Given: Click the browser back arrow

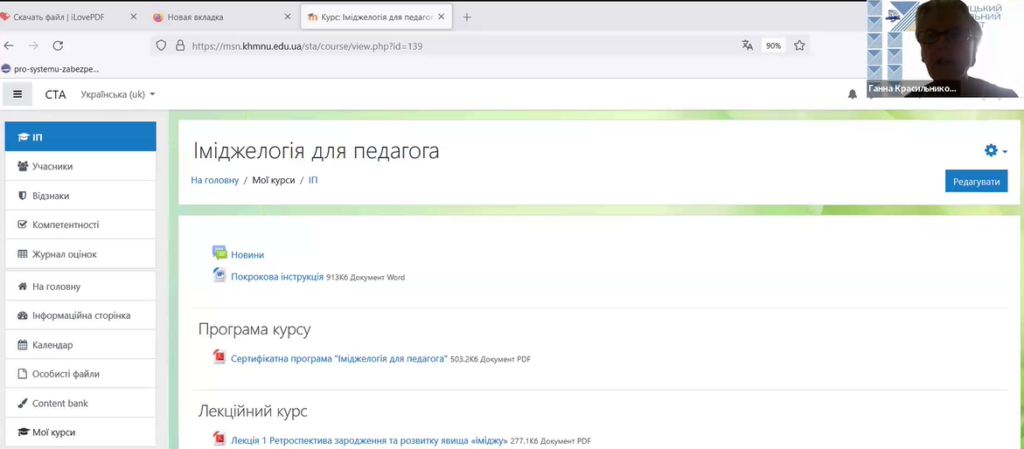Looking at the screenshot, I should tap(9, 46).
